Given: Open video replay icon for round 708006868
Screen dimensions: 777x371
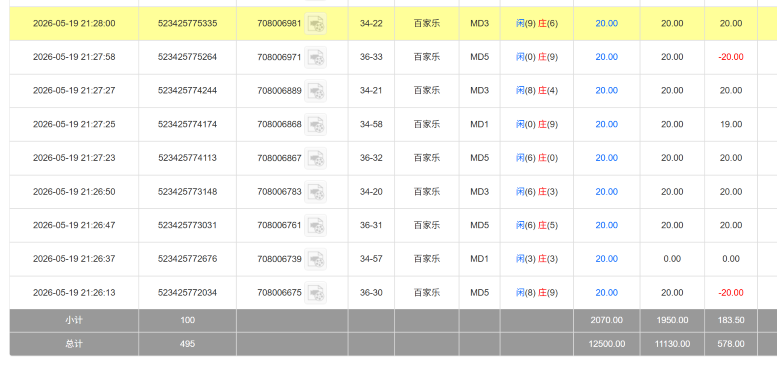Looking at the screenshot, I should (316, 124).
